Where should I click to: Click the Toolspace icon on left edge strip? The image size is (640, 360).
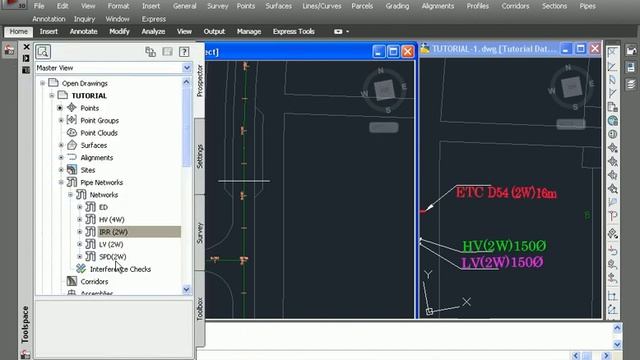point(9,50)
